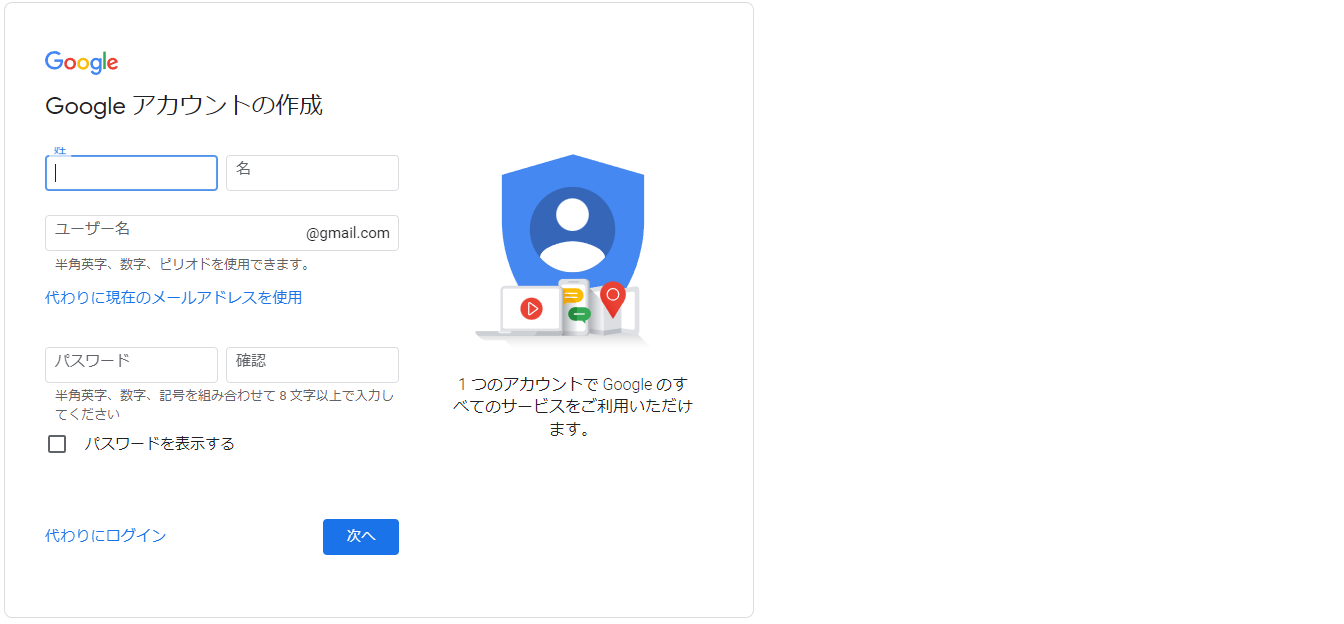This screenshot has width=1344, height=624.
Task: Open the 代わりにログイン link
Action: (106, 536)
